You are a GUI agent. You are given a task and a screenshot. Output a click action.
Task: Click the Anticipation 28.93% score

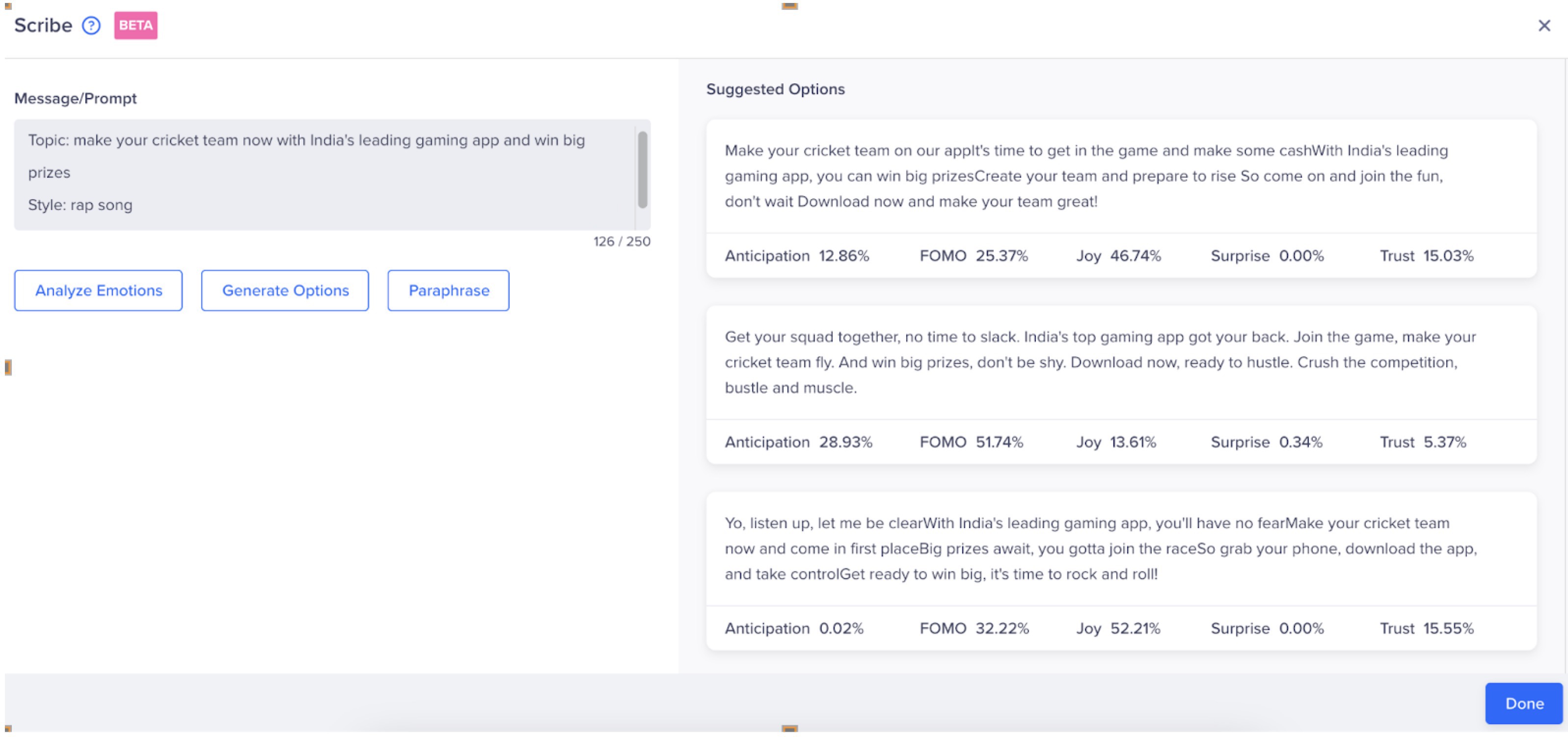(798, 442)
